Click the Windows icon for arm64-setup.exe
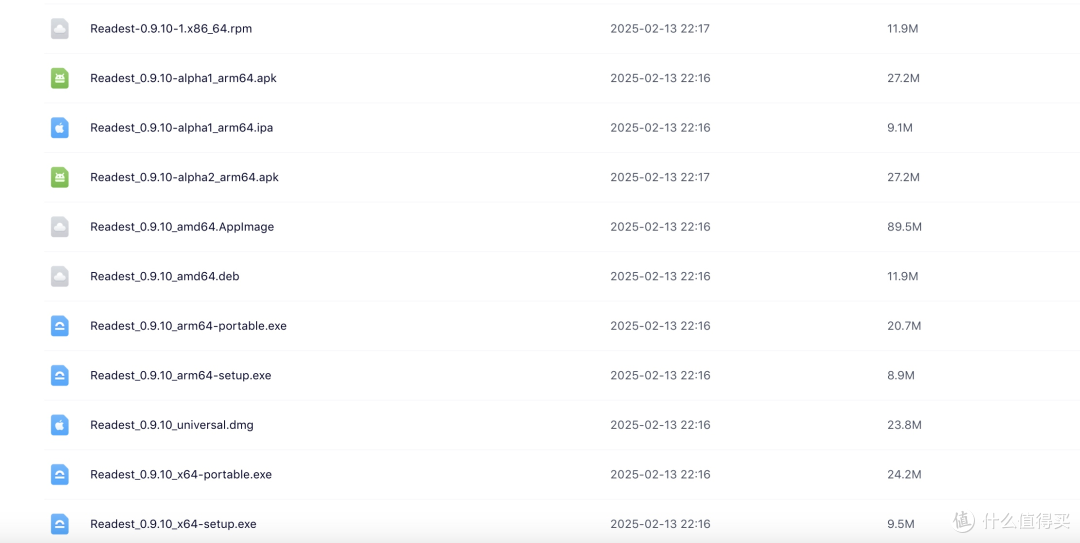 (x=60, y=375)
